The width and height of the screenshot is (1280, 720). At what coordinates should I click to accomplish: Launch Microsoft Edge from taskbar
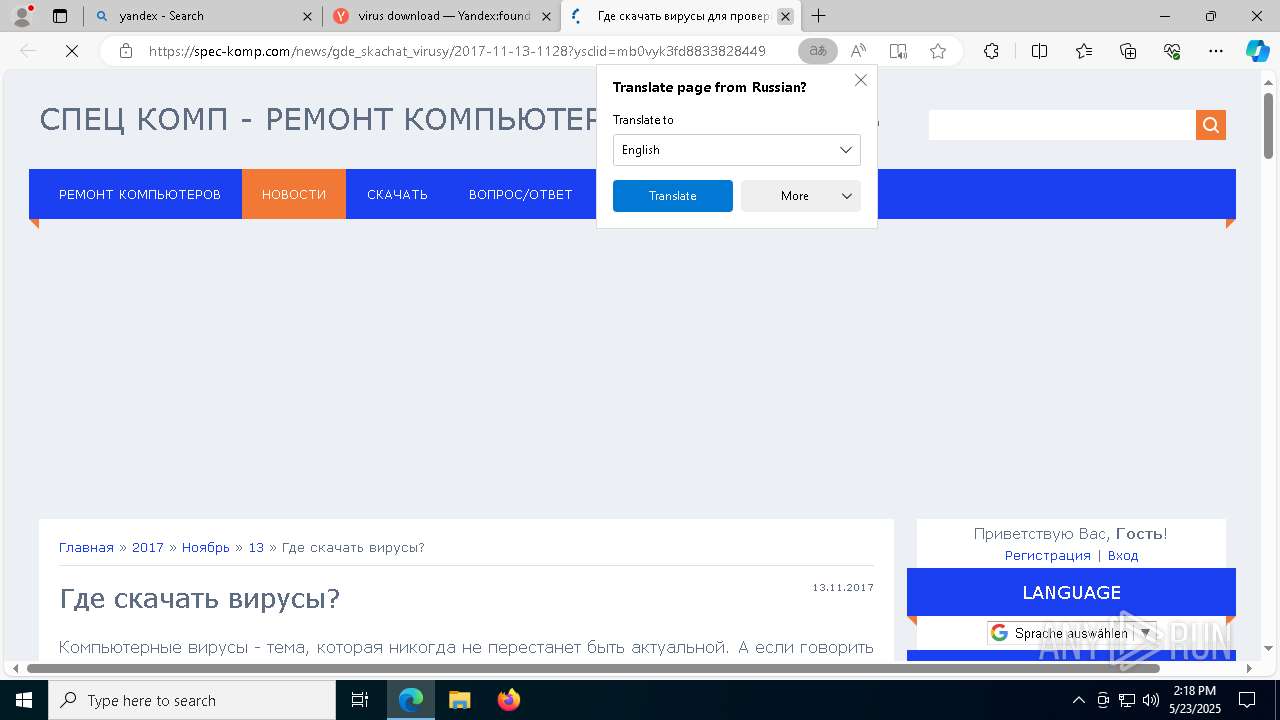(411, 700)
